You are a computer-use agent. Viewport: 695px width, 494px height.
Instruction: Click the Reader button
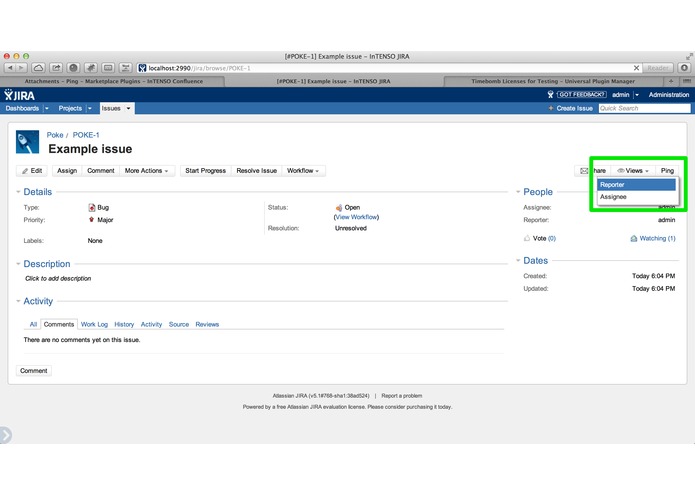click(x=658, y=68)
